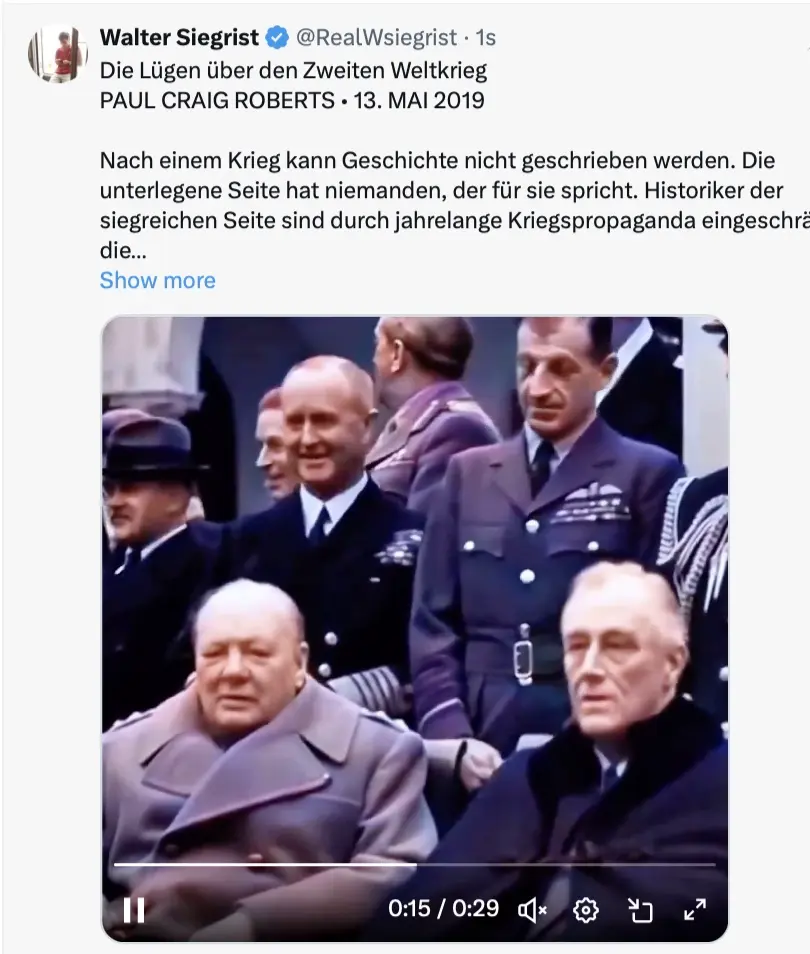Open the Walter Siegrist display name
Viewport: 810px width, 954px height.
click(179, 38)
